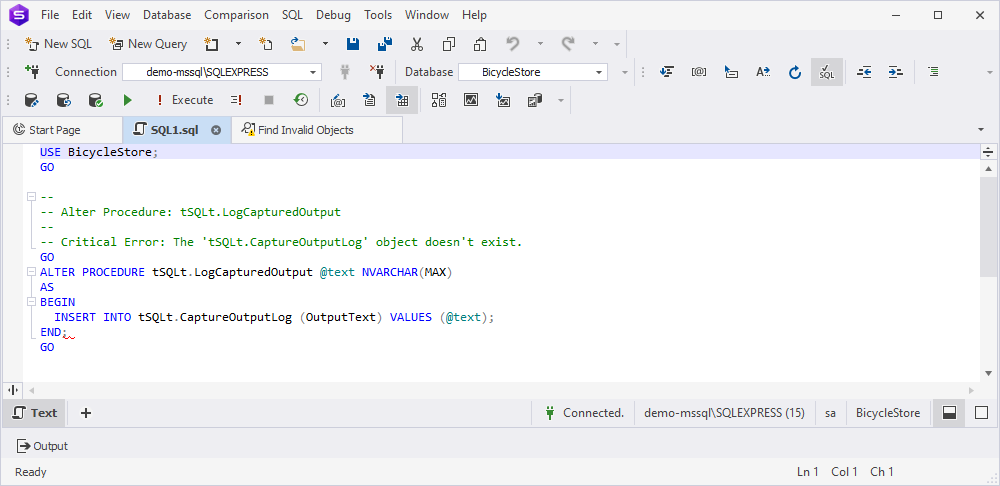Screen dimensions: 1000x486
Task: Open the Undo history dropdown
Action: 540,44
